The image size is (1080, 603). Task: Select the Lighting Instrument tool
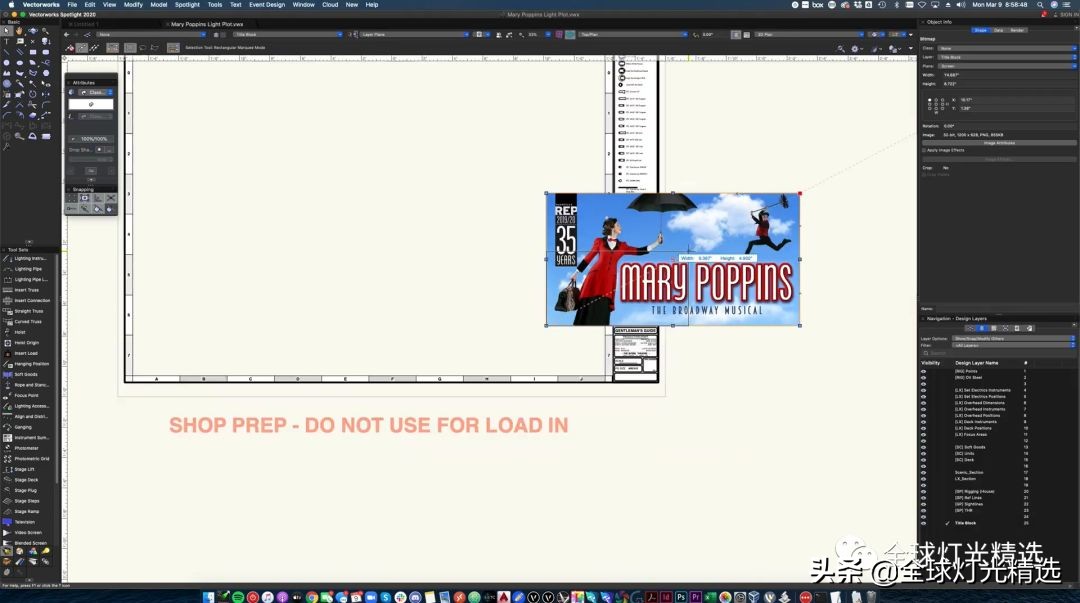(x=26, y=258)
